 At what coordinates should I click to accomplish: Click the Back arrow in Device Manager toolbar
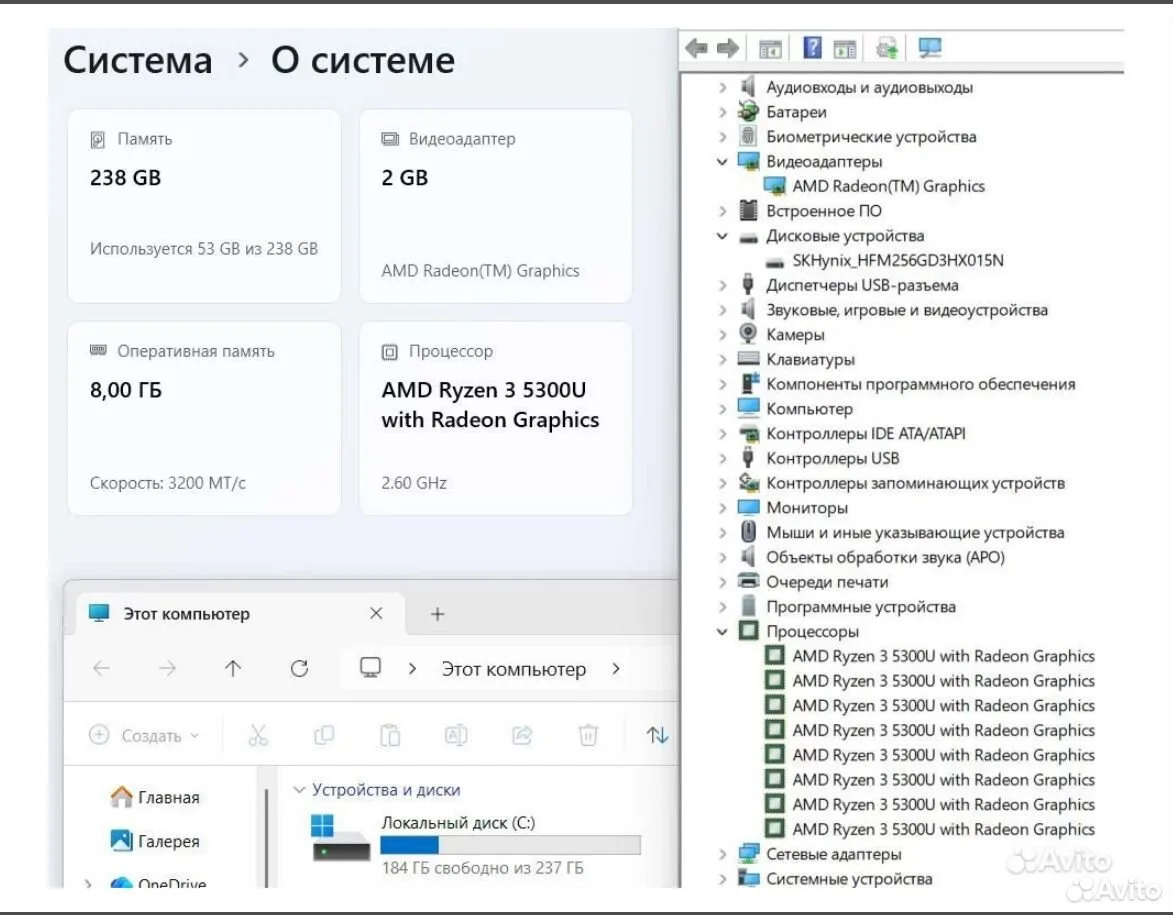tap(696, 49)
